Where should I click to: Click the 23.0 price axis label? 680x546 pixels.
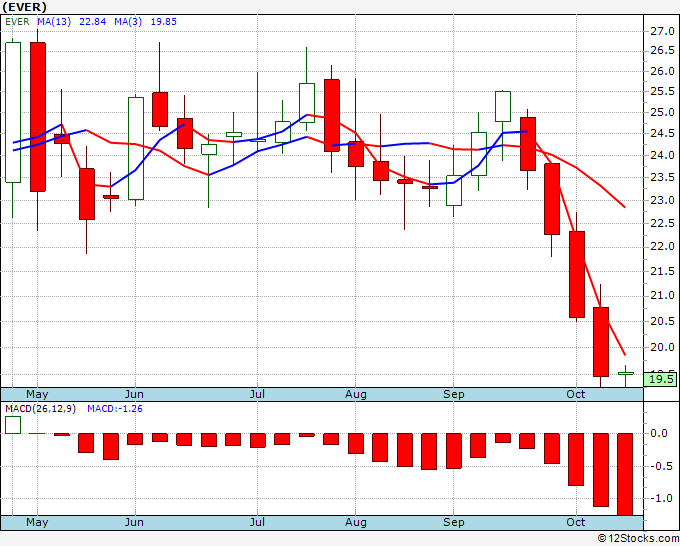(x=662, y=200)
